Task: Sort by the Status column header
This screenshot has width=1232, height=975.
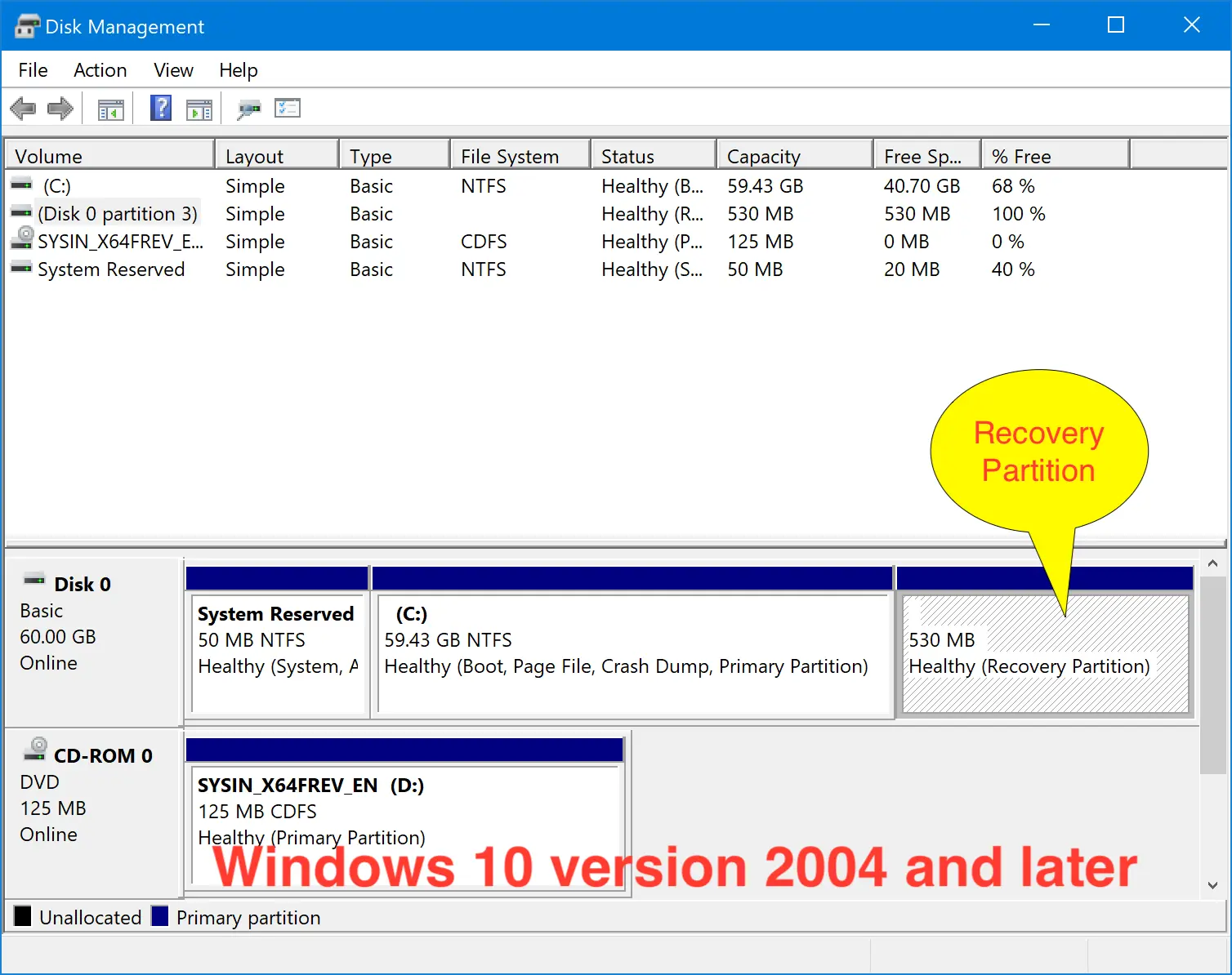Action: [x=654, y=156]
